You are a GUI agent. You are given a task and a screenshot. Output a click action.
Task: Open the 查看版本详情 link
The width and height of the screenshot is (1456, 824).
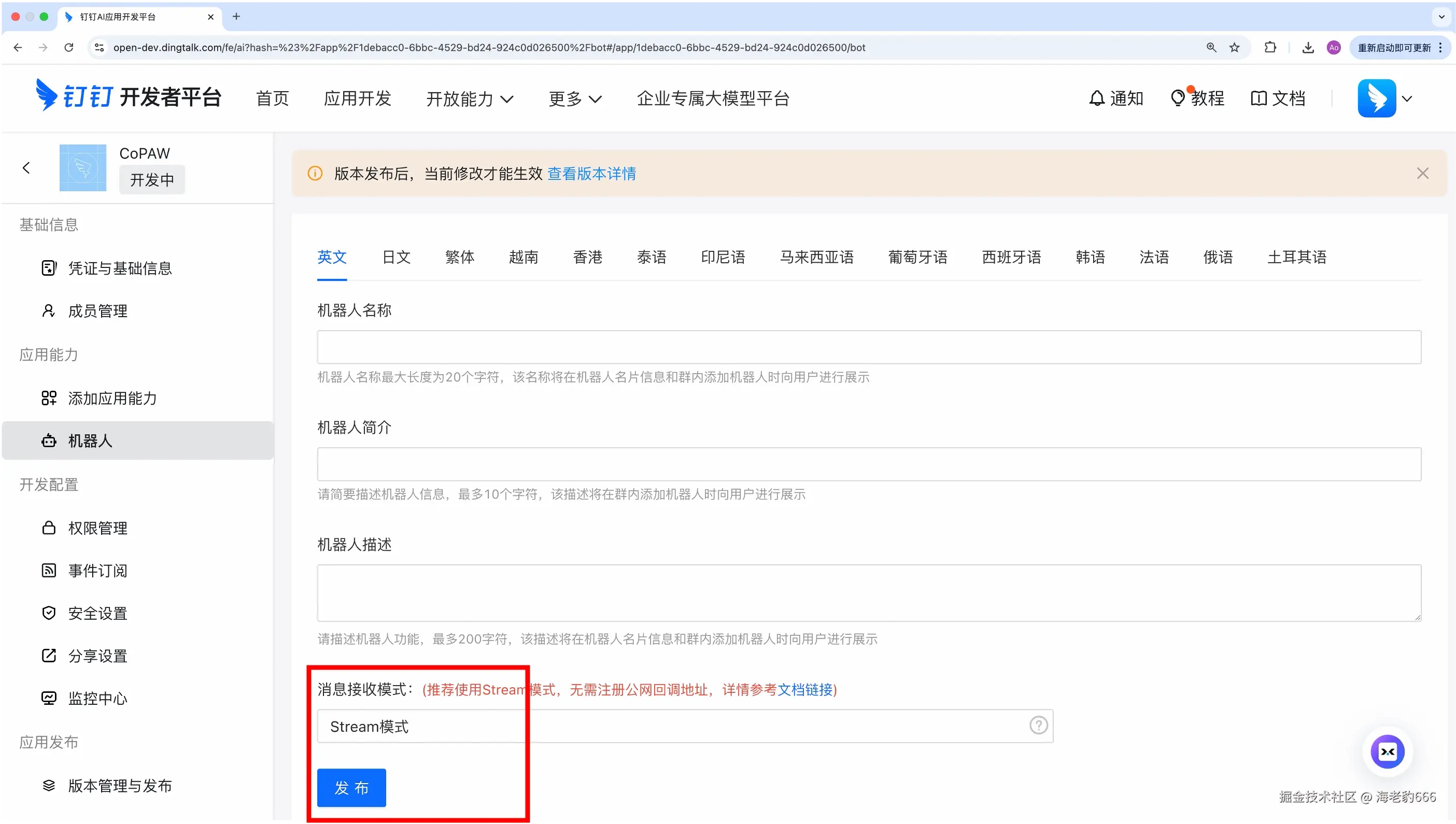pos(591,173)
